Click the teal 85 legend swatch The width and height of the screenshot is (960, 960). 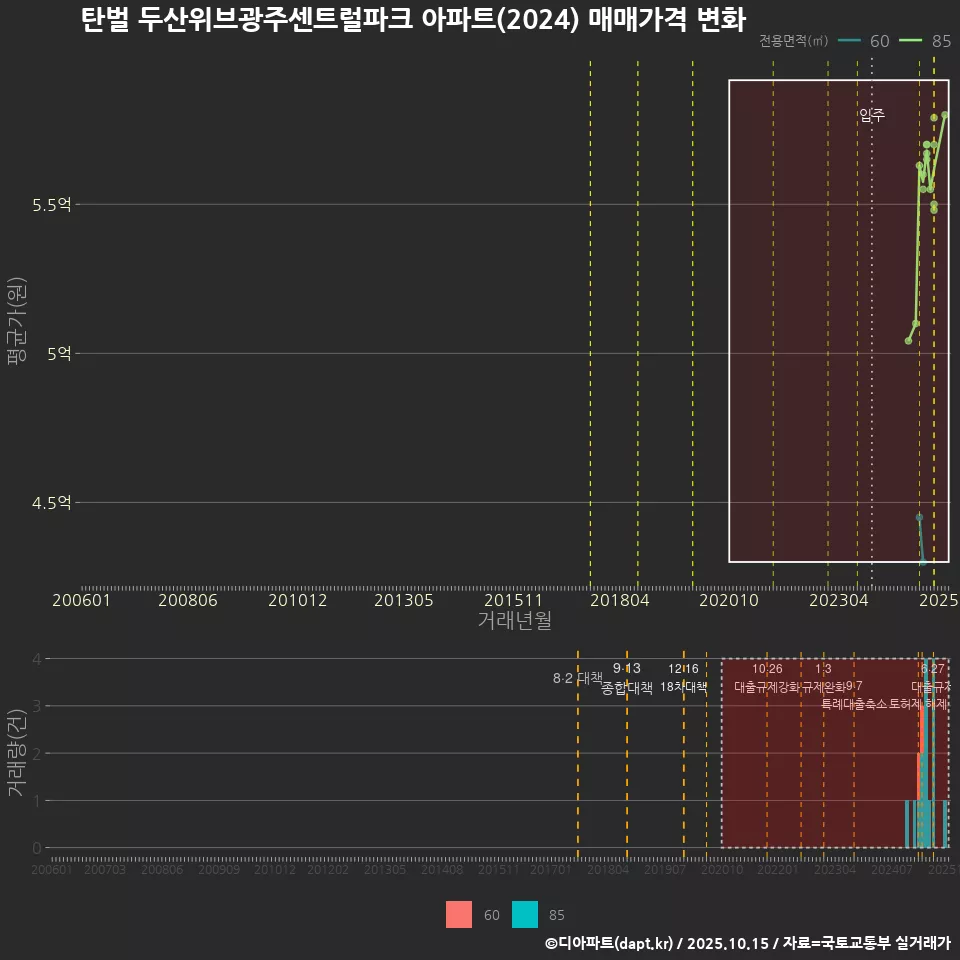(x=525, y=915)
